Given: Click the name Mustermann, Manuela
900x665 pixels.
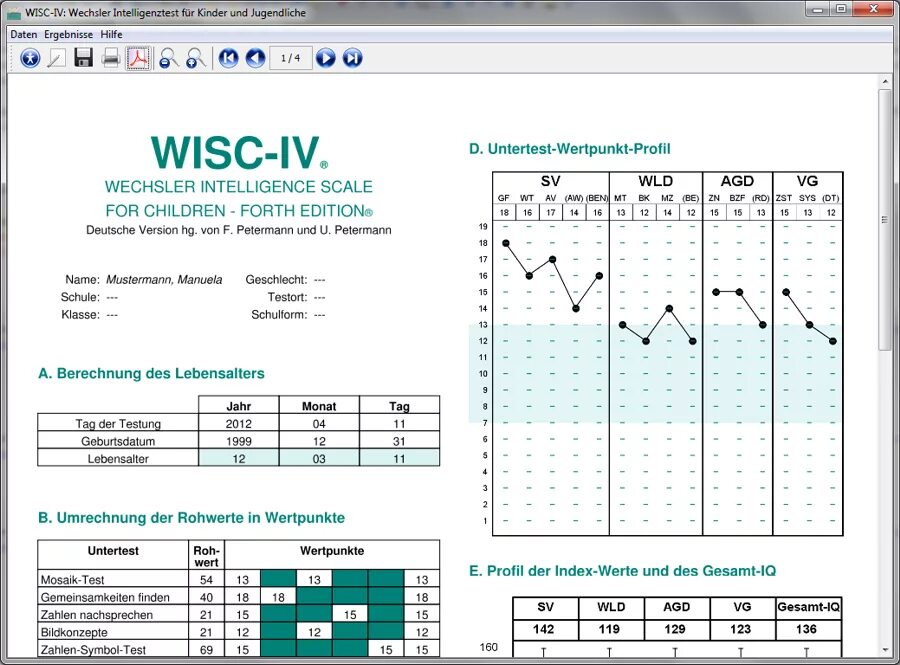Looking at the screenshot, I should pos(164,280).
